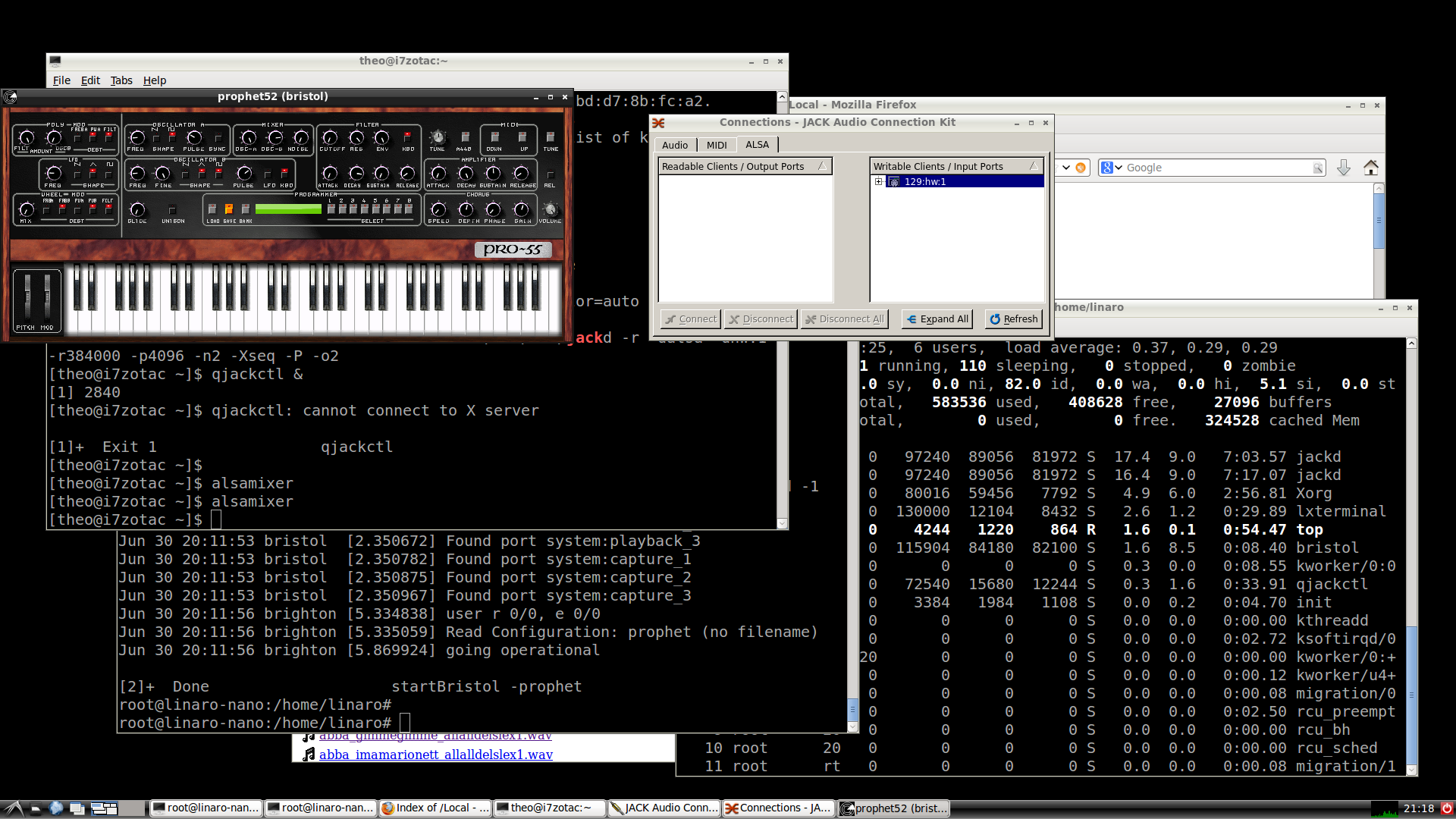Screen dimensions: 1456x819
Task: Toggle the A440 tuning switch
Action: point(465,137)
